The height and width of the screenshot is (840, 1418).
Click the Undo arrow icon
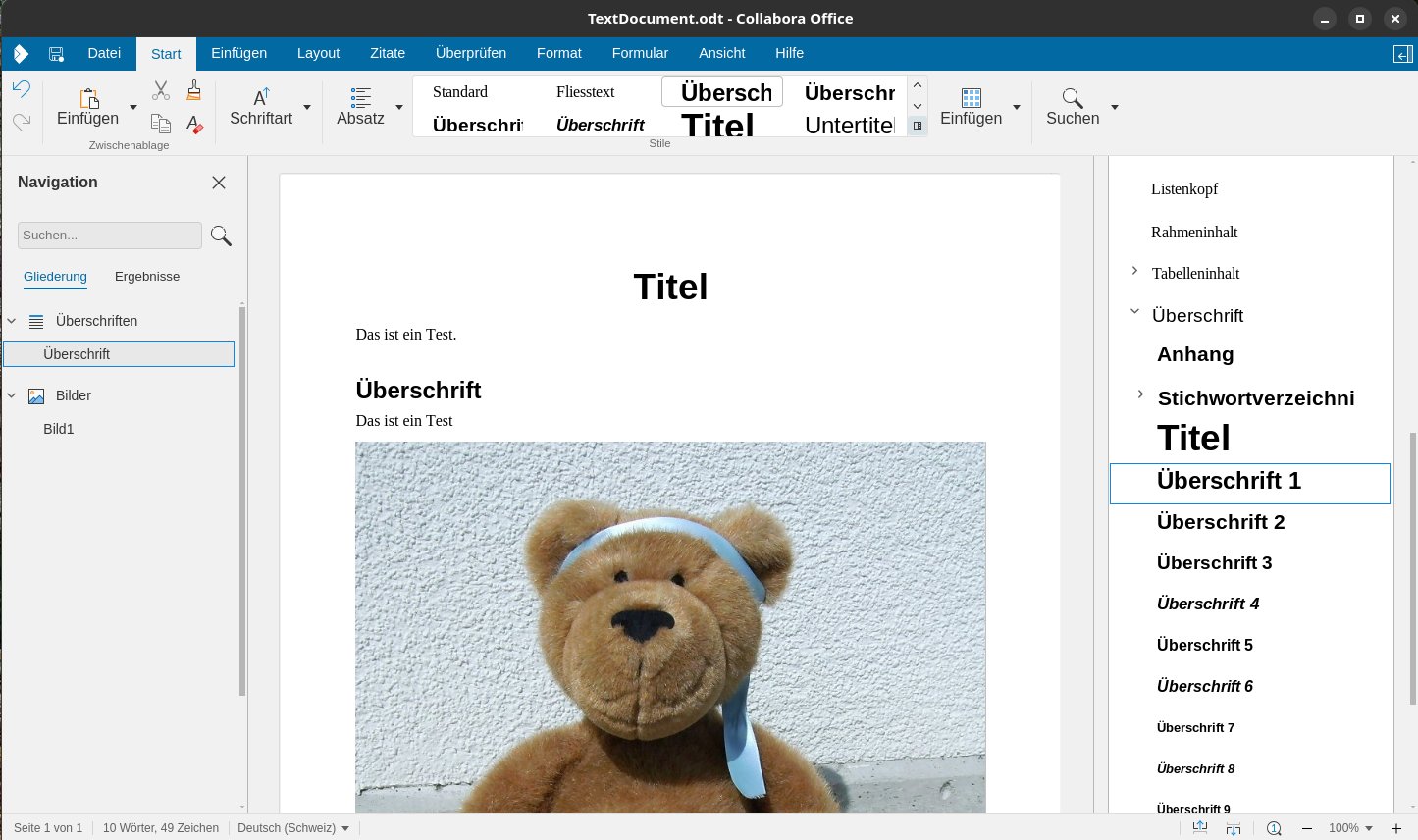click(22, 89)
